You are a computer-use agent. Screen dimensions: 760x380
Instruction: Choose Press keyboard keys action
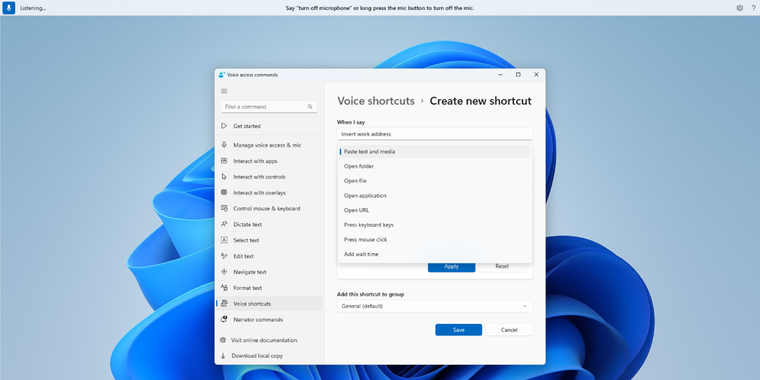(x=435, y=225)
